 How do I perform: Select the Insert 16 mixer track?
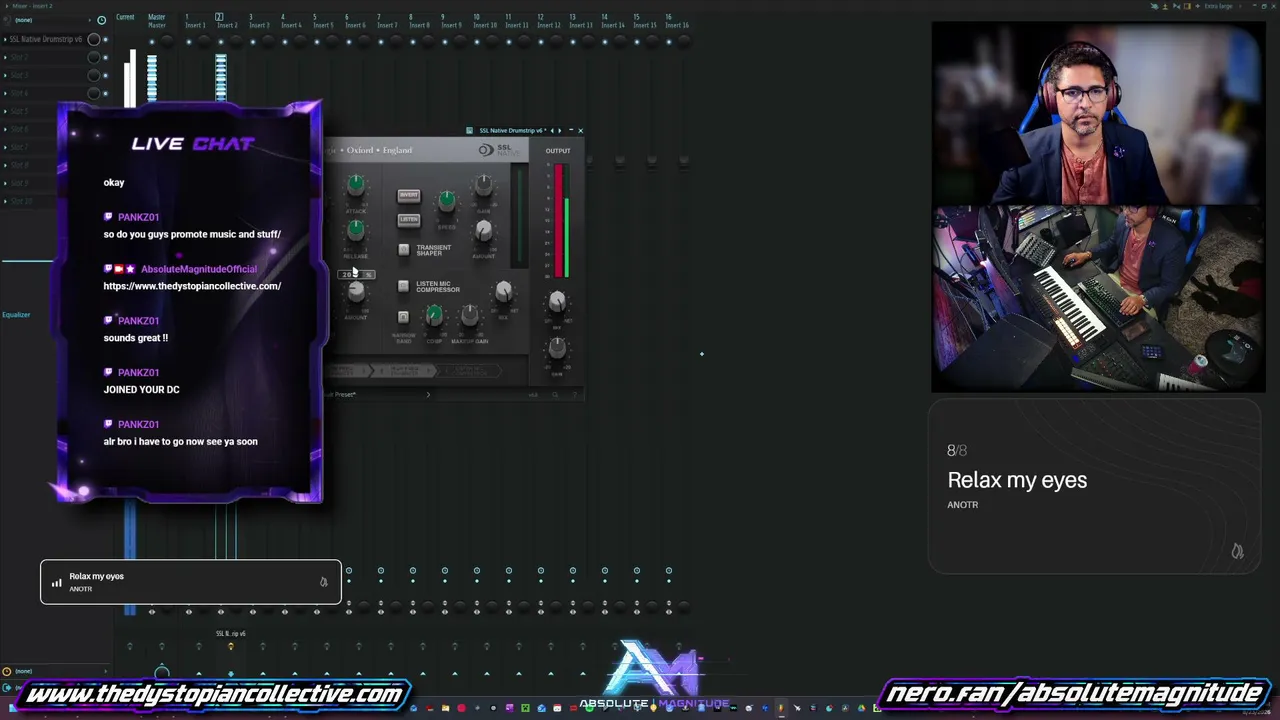(676, 21)
